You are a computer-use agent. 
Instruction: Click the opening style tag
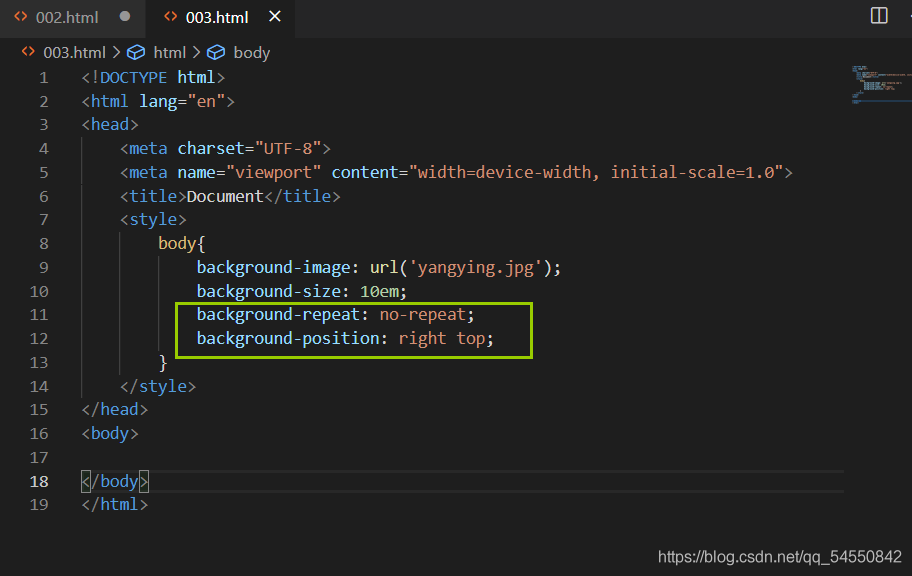point(153,219)
